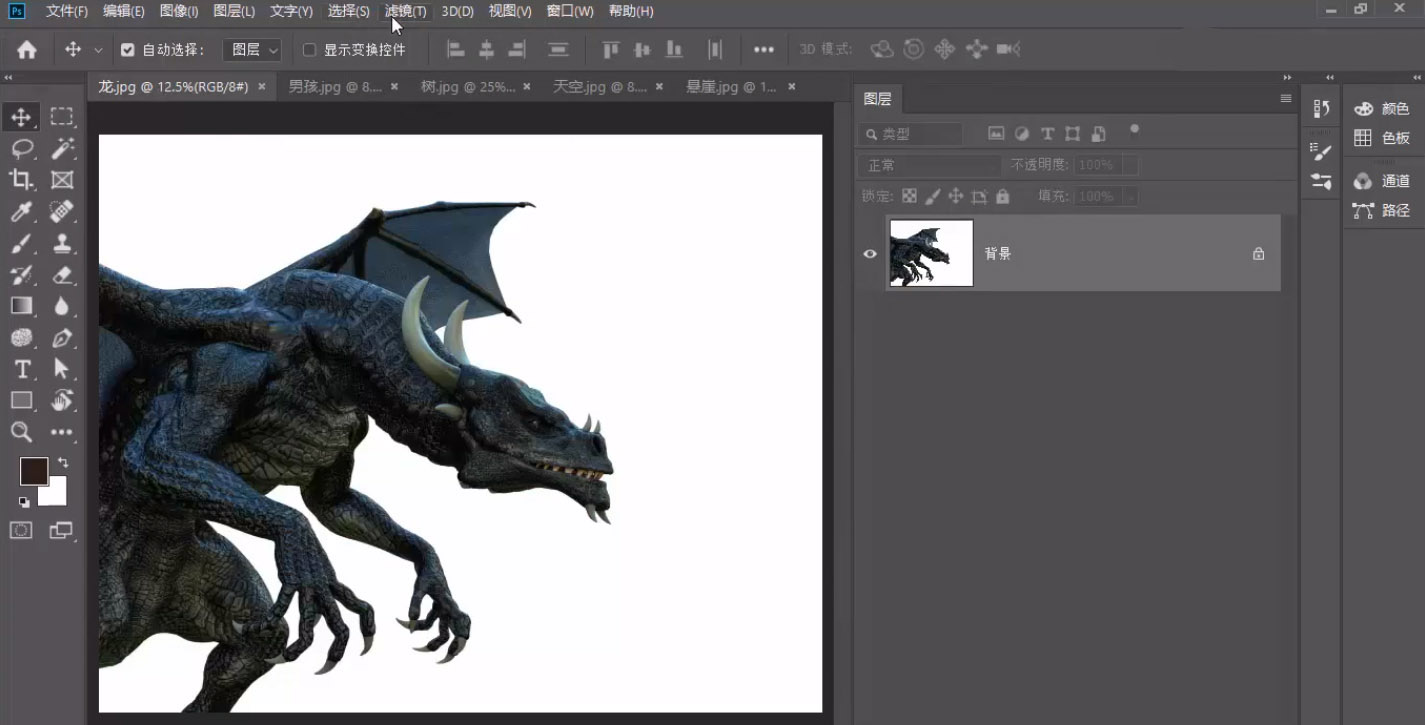Viewport: 1425px width, 725px height.
Task: Open the Color panel button
Action: click(1384, 109)
